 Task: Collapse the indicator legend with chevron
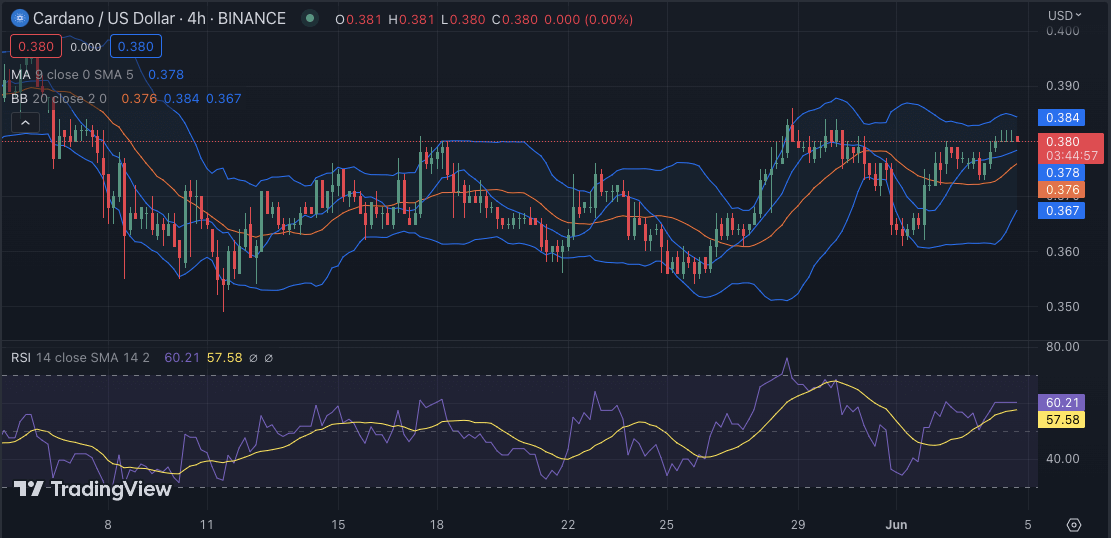tap(25, 122)
